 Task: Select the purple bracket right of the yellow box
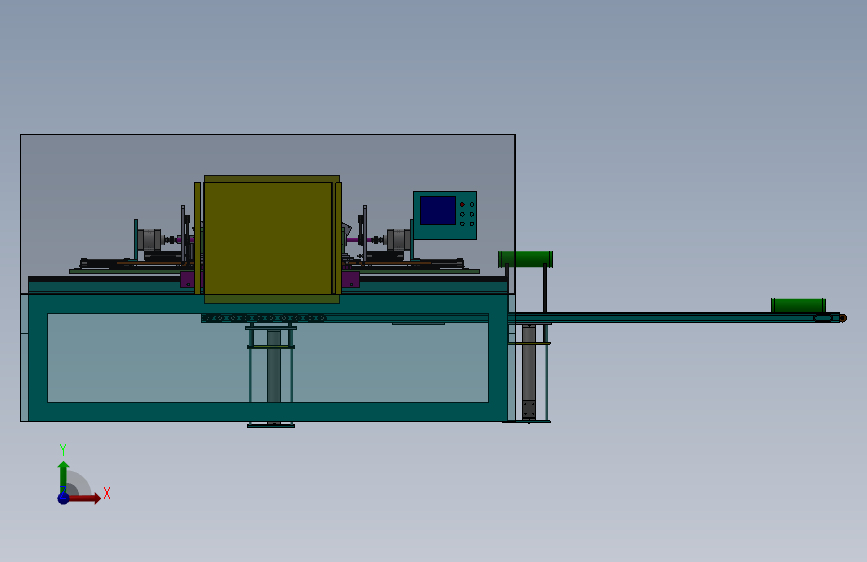351,279
